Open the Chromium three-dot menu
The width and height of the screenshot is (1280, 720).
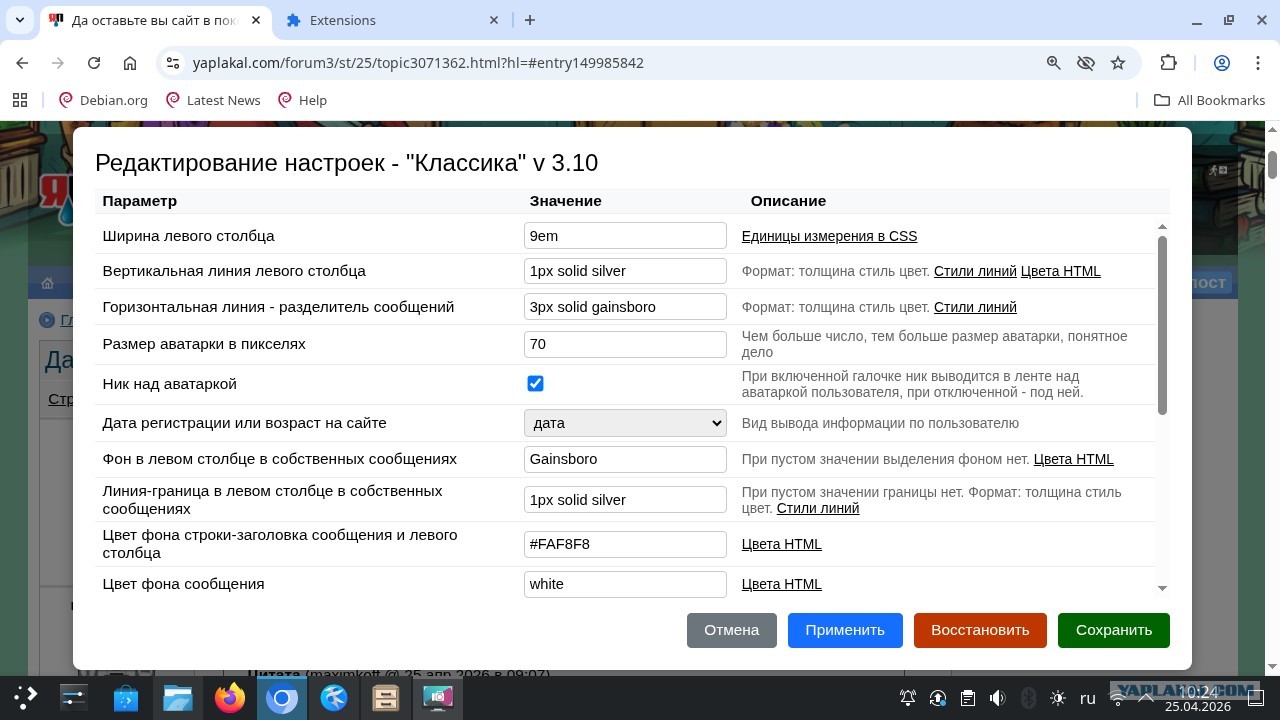pyautogui.click(x=1258, y=63)
